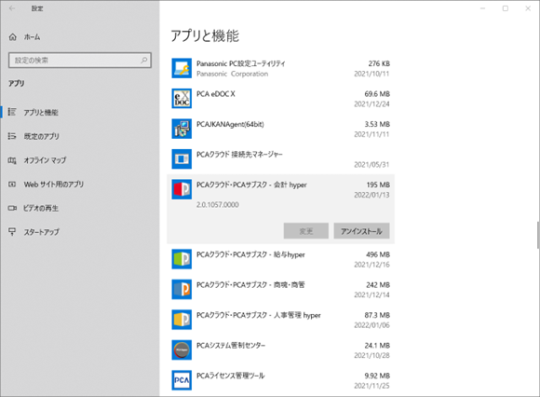Image resolution: width=540 pixels, height=397 pixels.
Task: Click the disabled 変更 button
Action: point(306,231)
